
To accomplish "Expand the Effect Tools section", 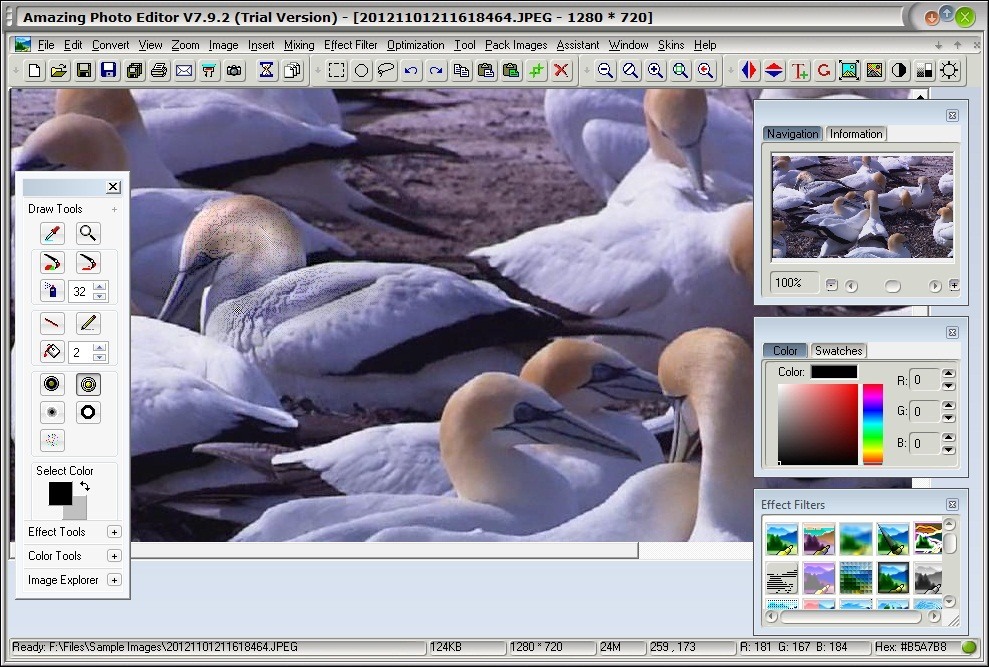I will (x=115, y=531).
